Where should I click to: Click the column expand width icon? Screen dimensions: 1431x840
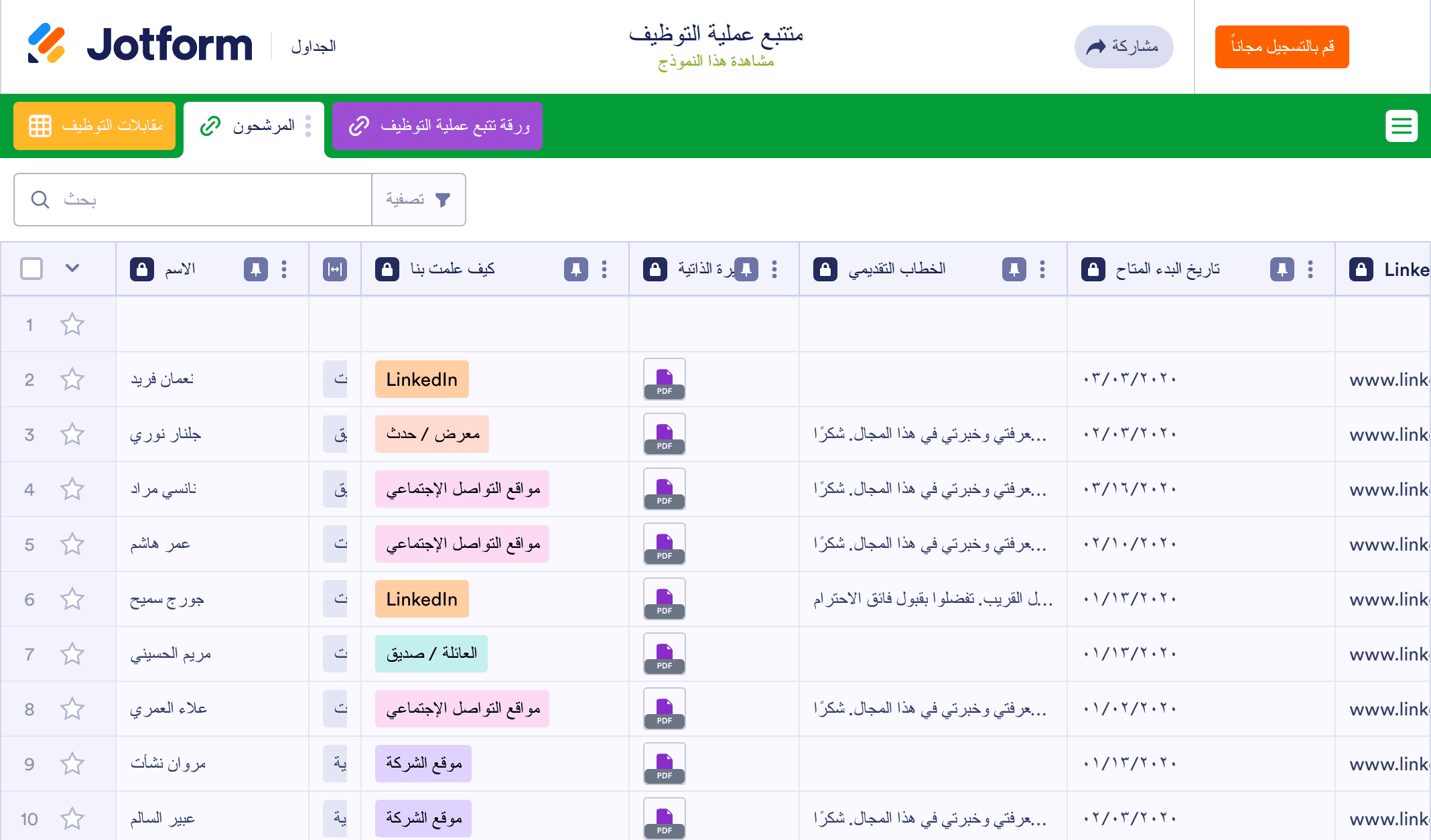335,269
